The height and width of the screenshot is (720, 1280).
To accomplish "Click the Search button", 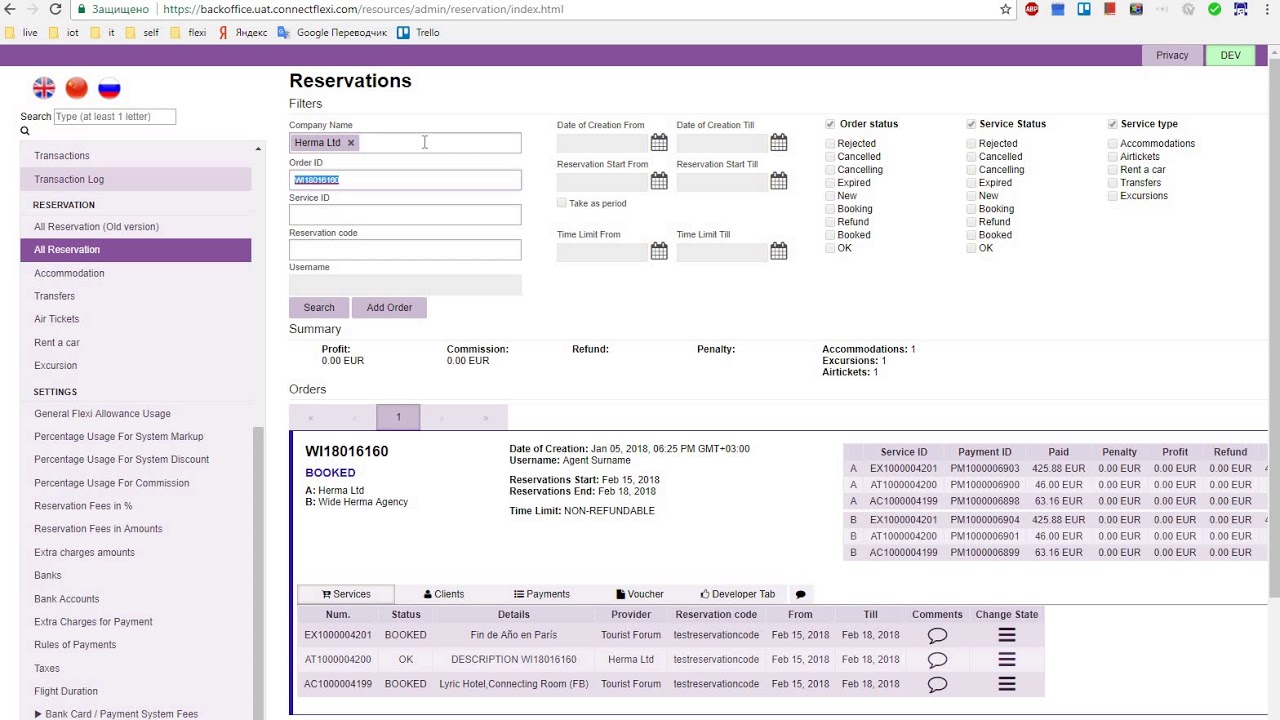I will click(x=319, y=308).
